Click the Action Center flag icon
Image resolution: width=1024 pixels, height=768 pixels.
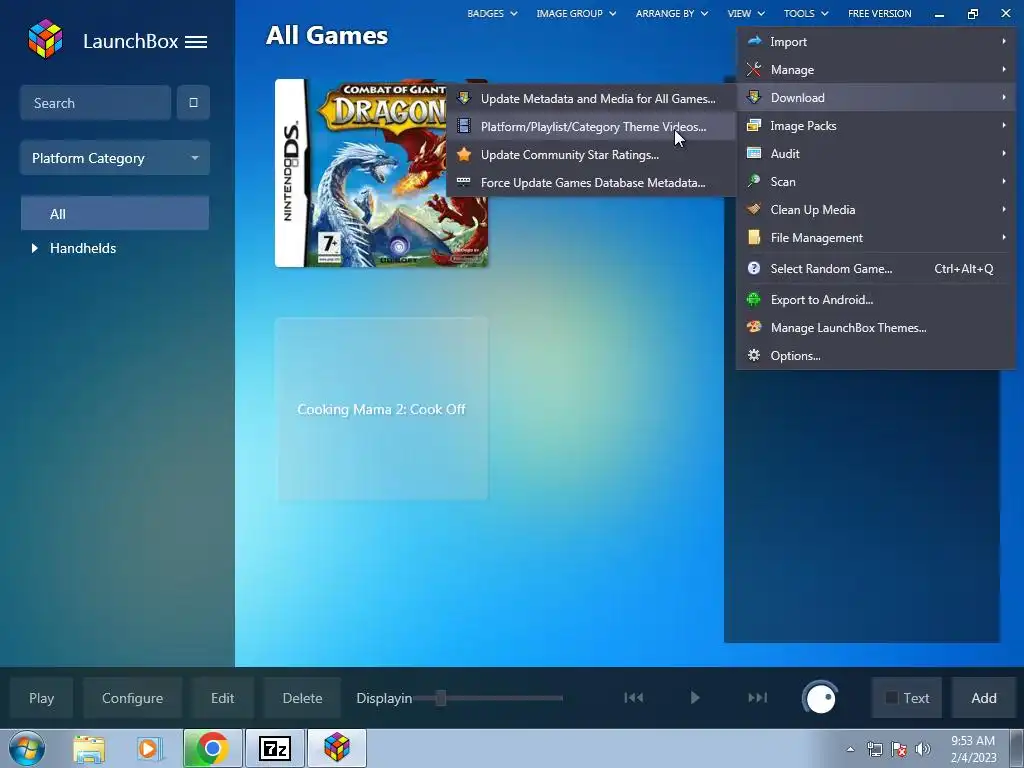click(899, 749)
